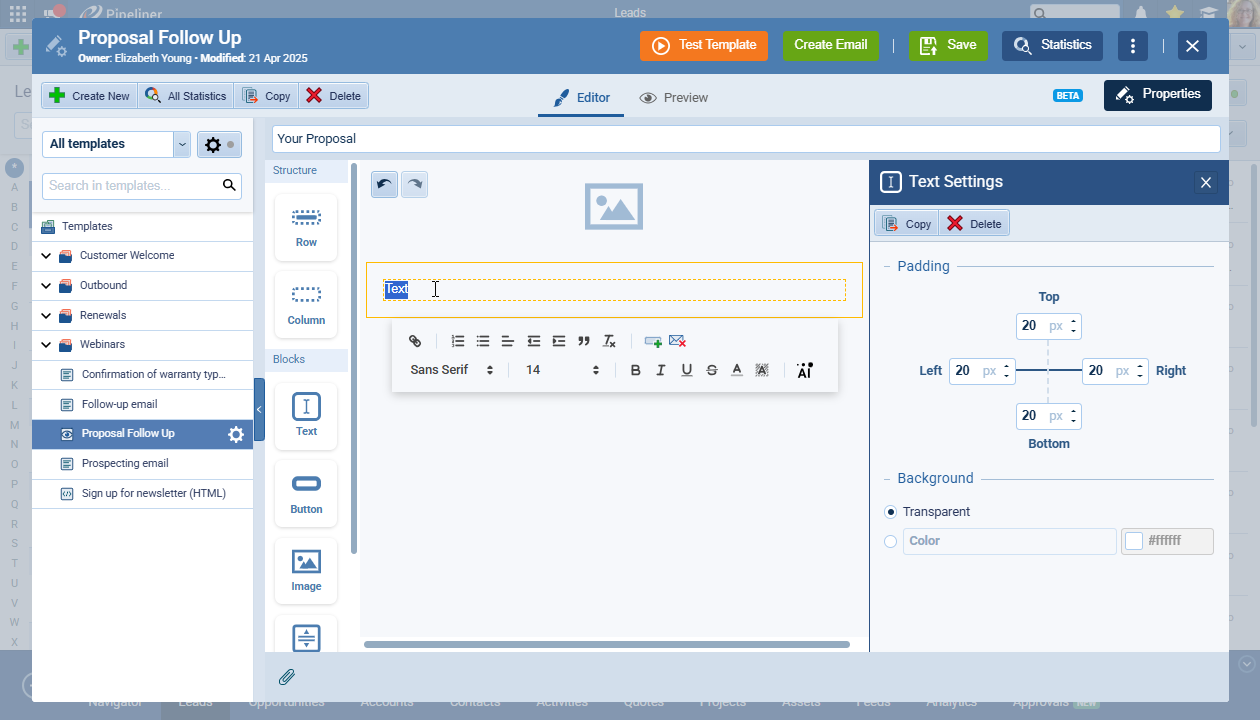Apply blockquote formatting to text
The height and width of the screenshot is (720, 1260).
[584, 341]
